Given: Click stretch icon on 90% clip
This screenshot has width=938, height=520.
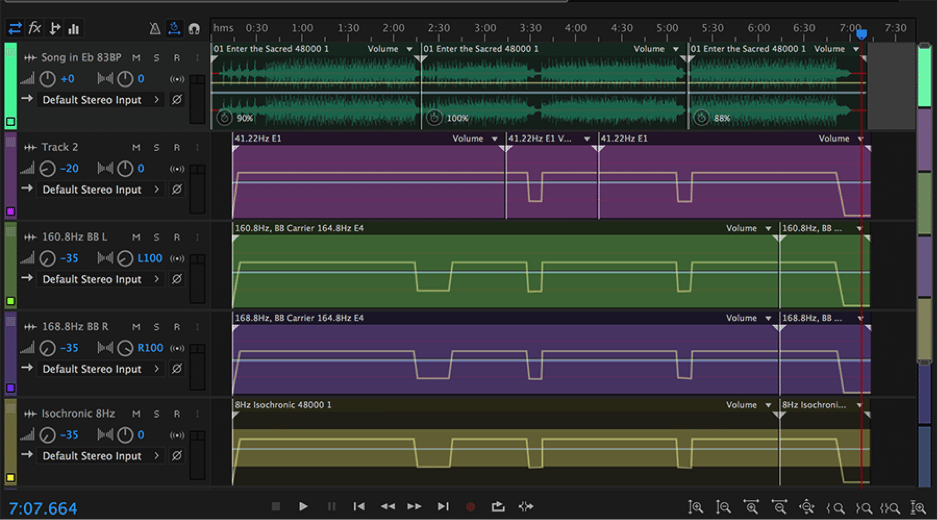Looking at the screenshot, I should 224,117.
